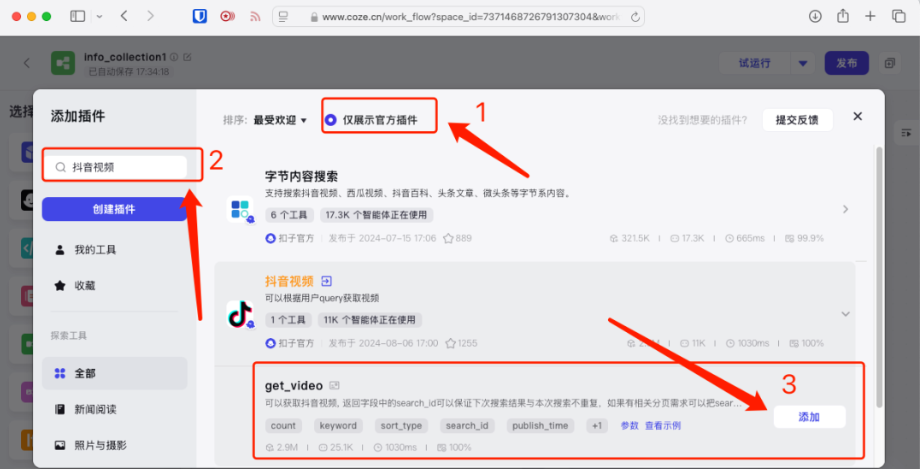Click the card icon next to get_video
This screenshot has height=469, width=920.
(334, 386)
